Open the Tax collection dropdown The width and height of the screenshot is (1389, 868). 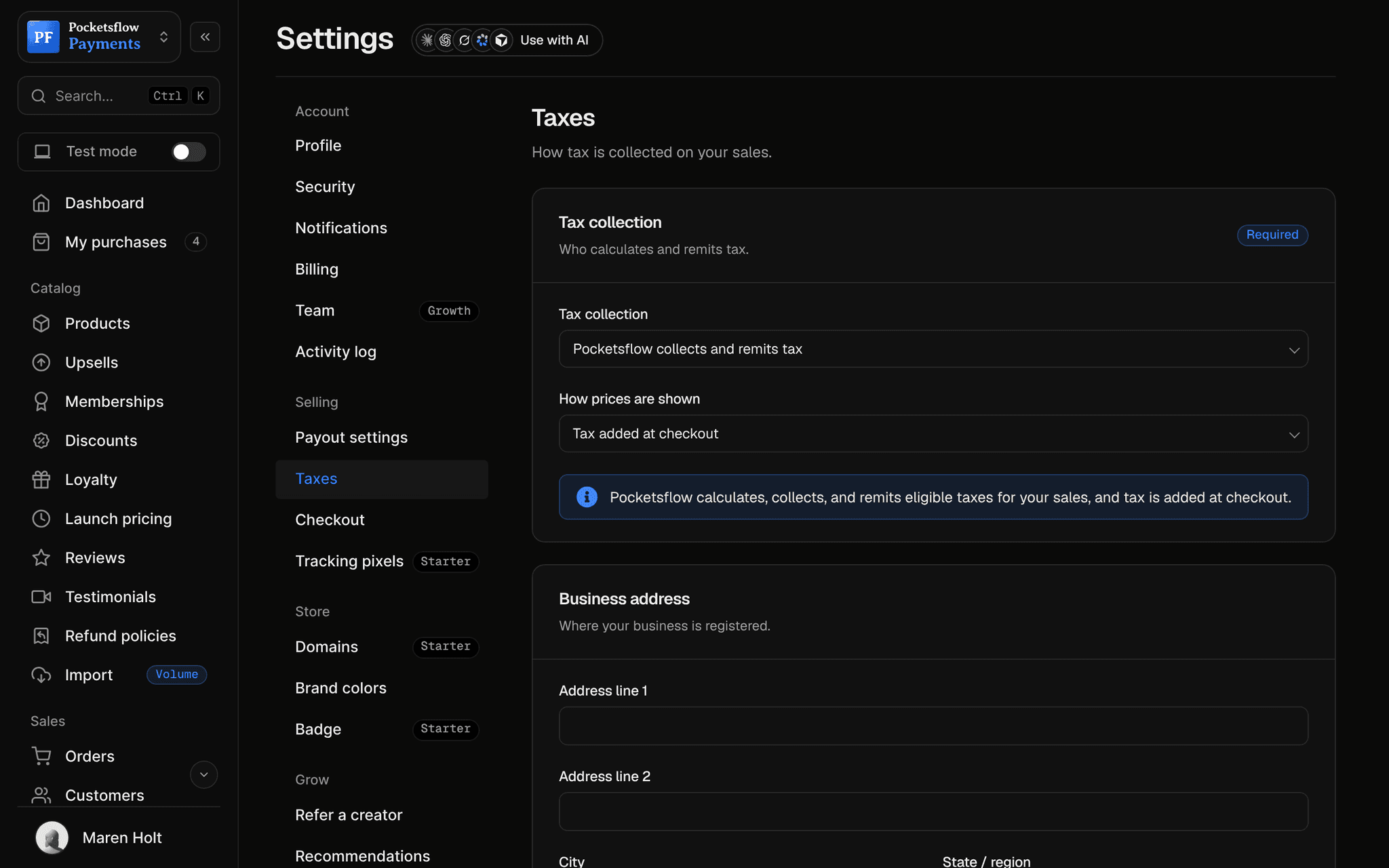tap(933, 349)
